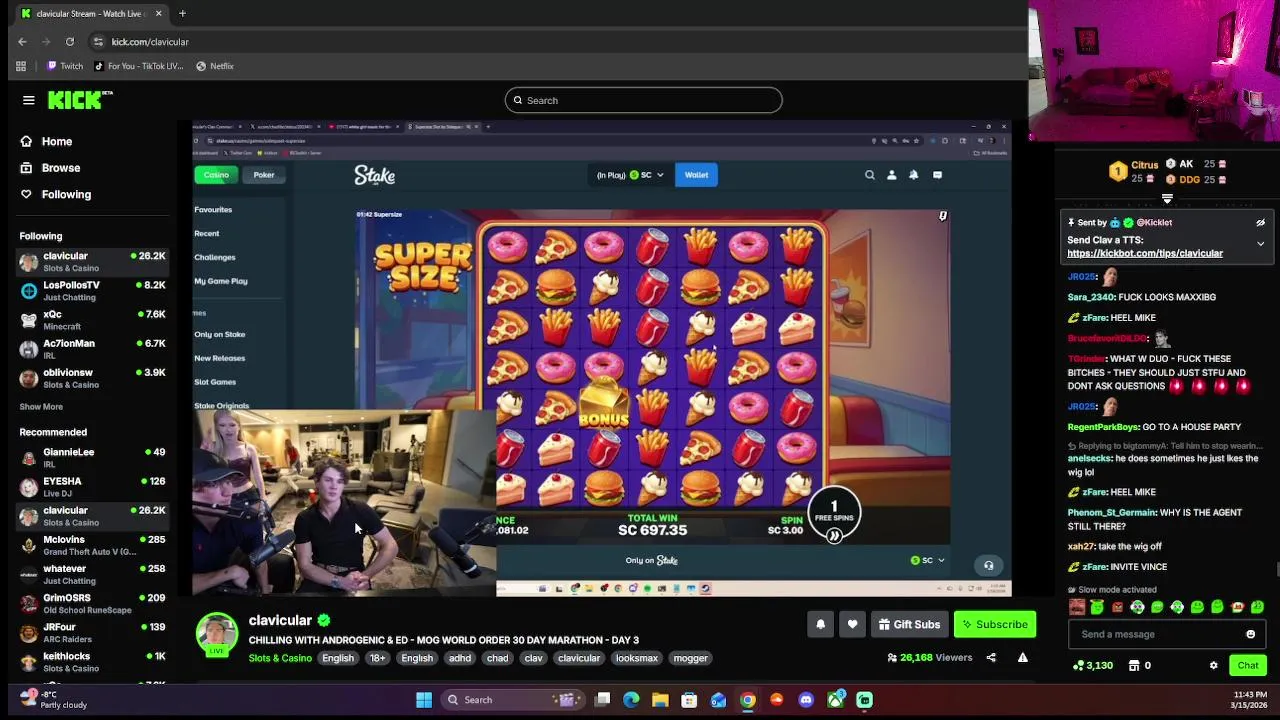Select the chad tag

[497, 658]
